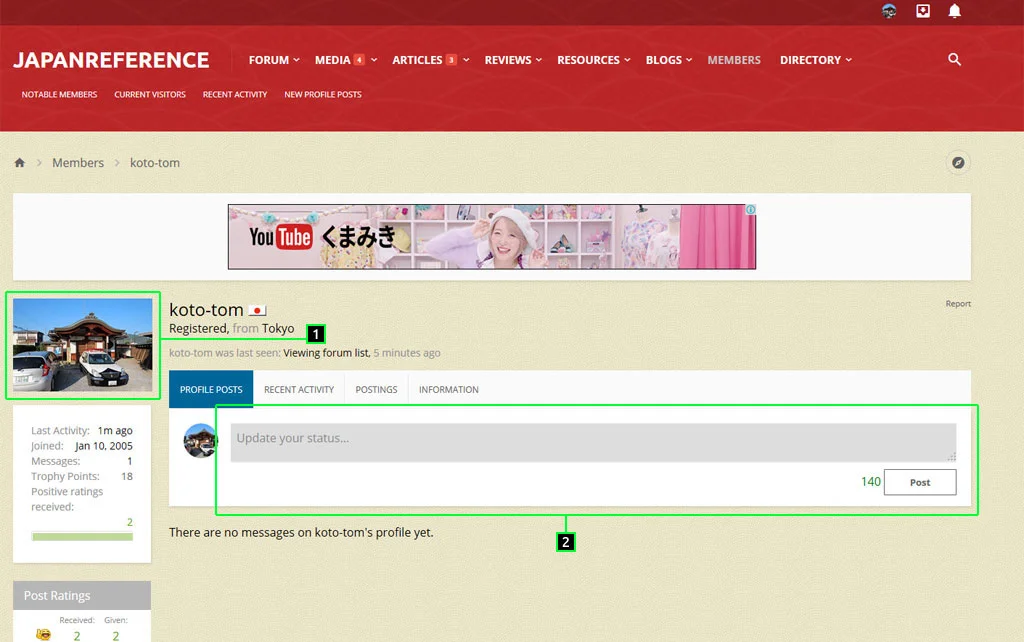Viewport: 1024px width, 642px height.
Task: Expand the FORUM dropdown chevron
Action: click(x=296, y=60)
